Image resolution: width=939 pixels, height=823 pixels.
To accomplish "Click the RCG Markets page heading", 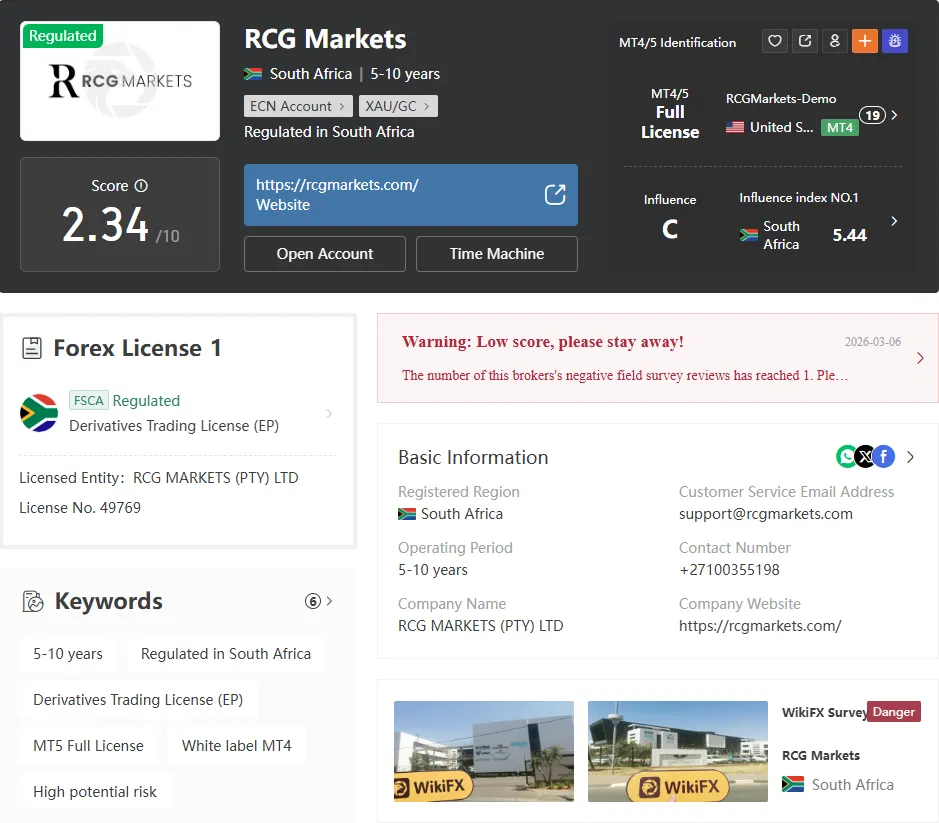I will pyautogui.click(x=325, y=39).
